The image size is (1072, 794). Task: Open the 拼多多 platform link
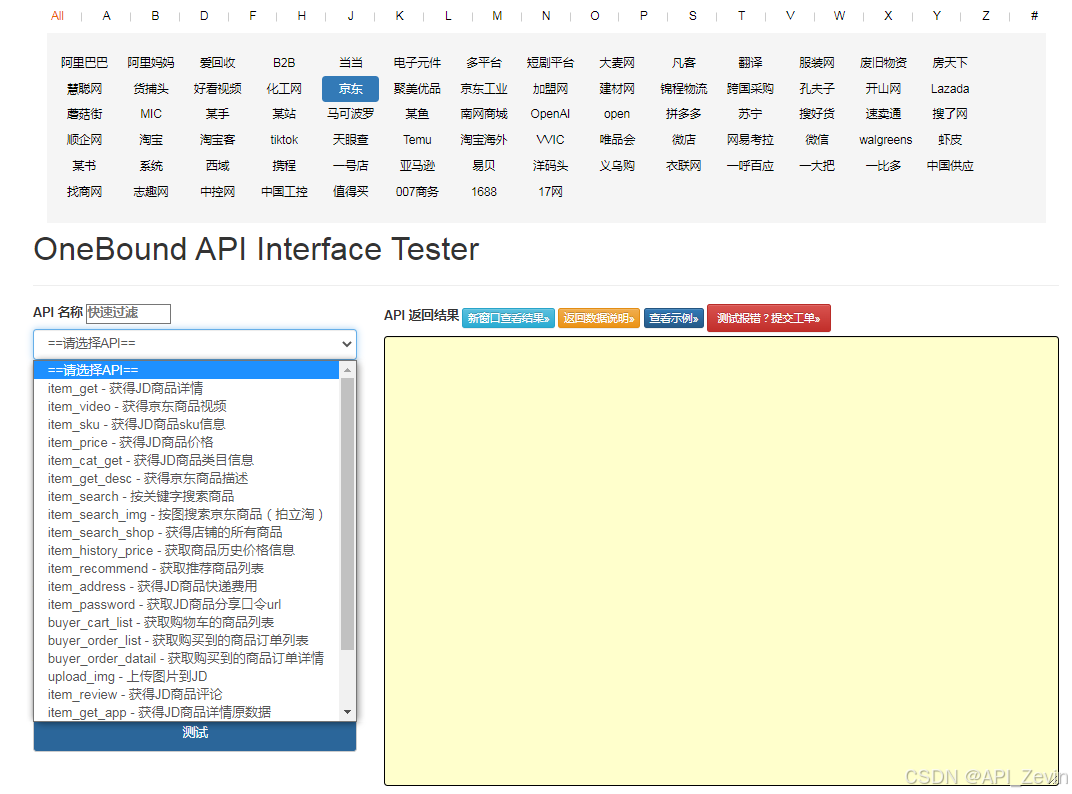(683, 114)
